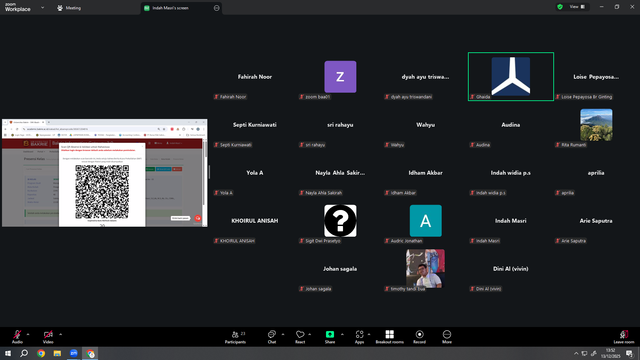
Task: Expand the video options arrow
Action: 60,334
